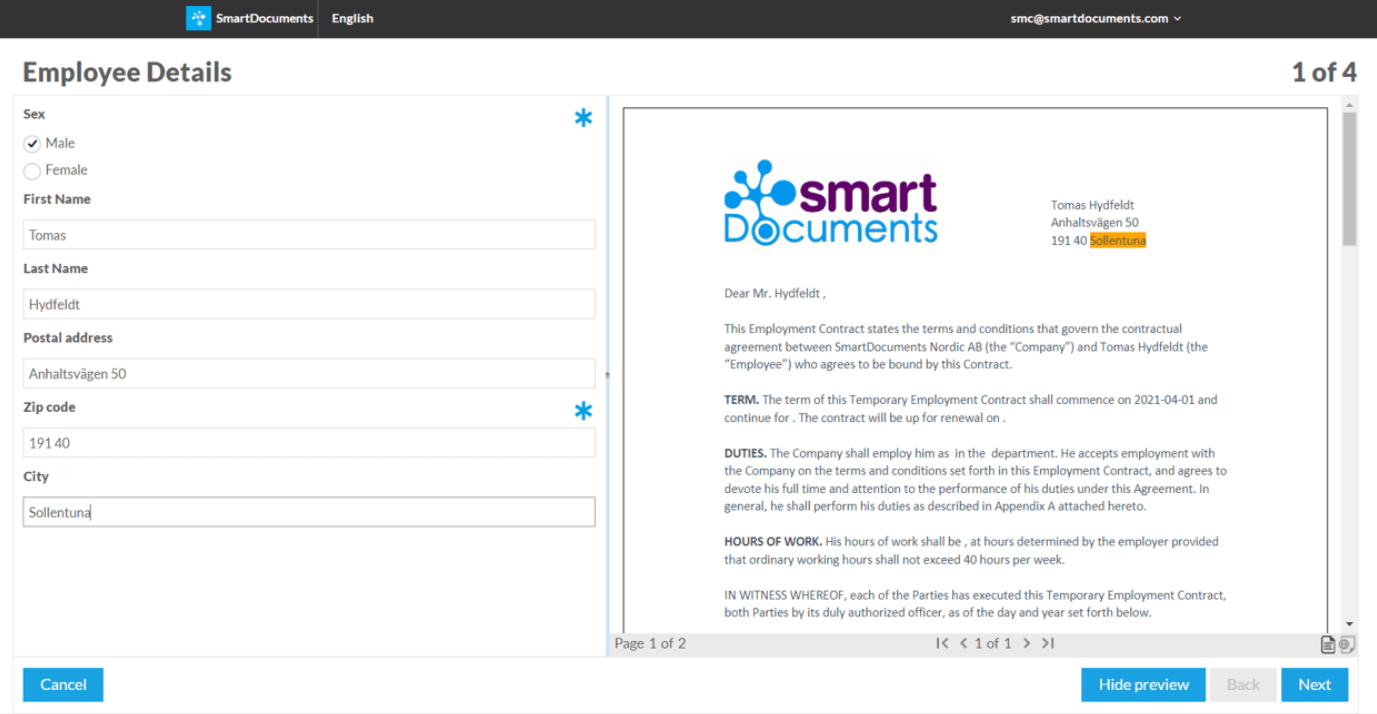Open the English language menu
This screenshot has width=1377, height=714.
(352, 18)
